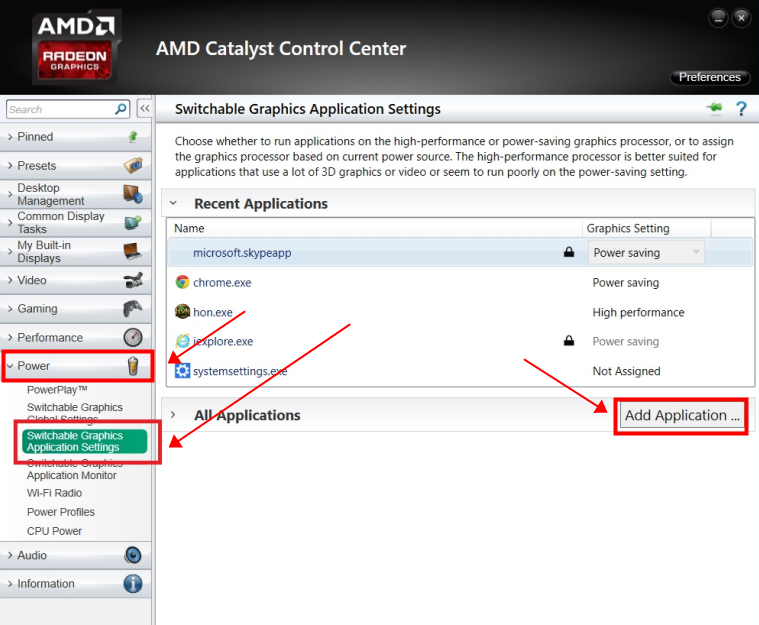Expand the All Applications section

173,415
